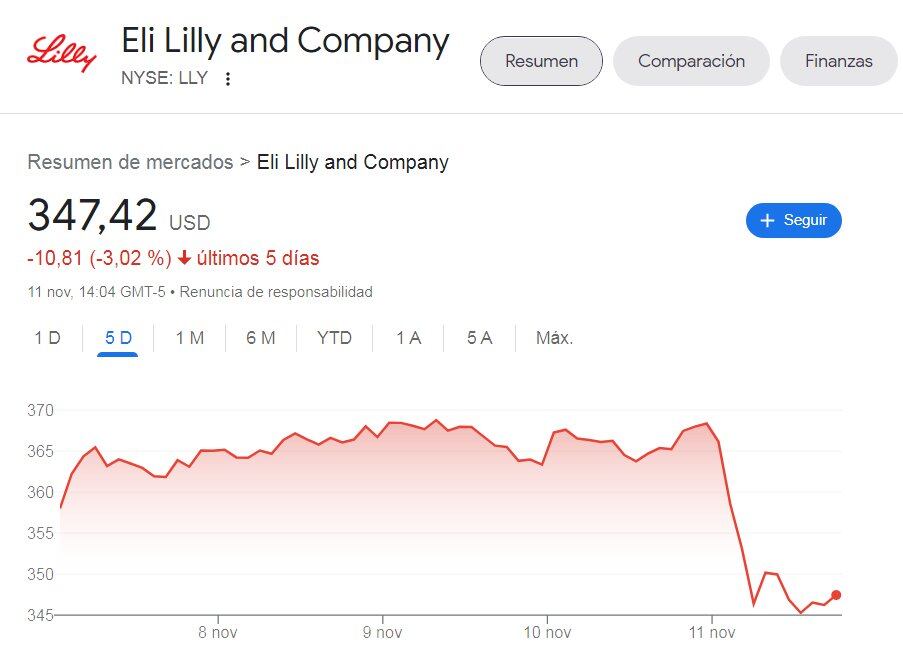The image size is (903, 652).
Task: Switch chart to 1 A range
Action: 408,338
